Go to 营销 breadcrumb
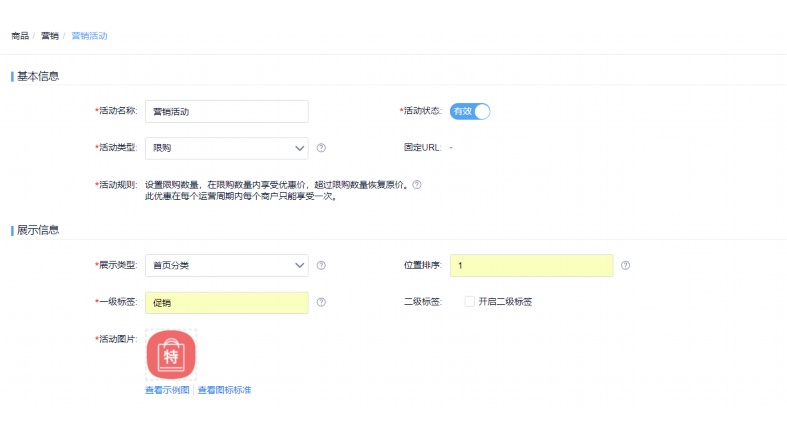The image size is (787, 435). pyautogui.click(x=50, y=36)
